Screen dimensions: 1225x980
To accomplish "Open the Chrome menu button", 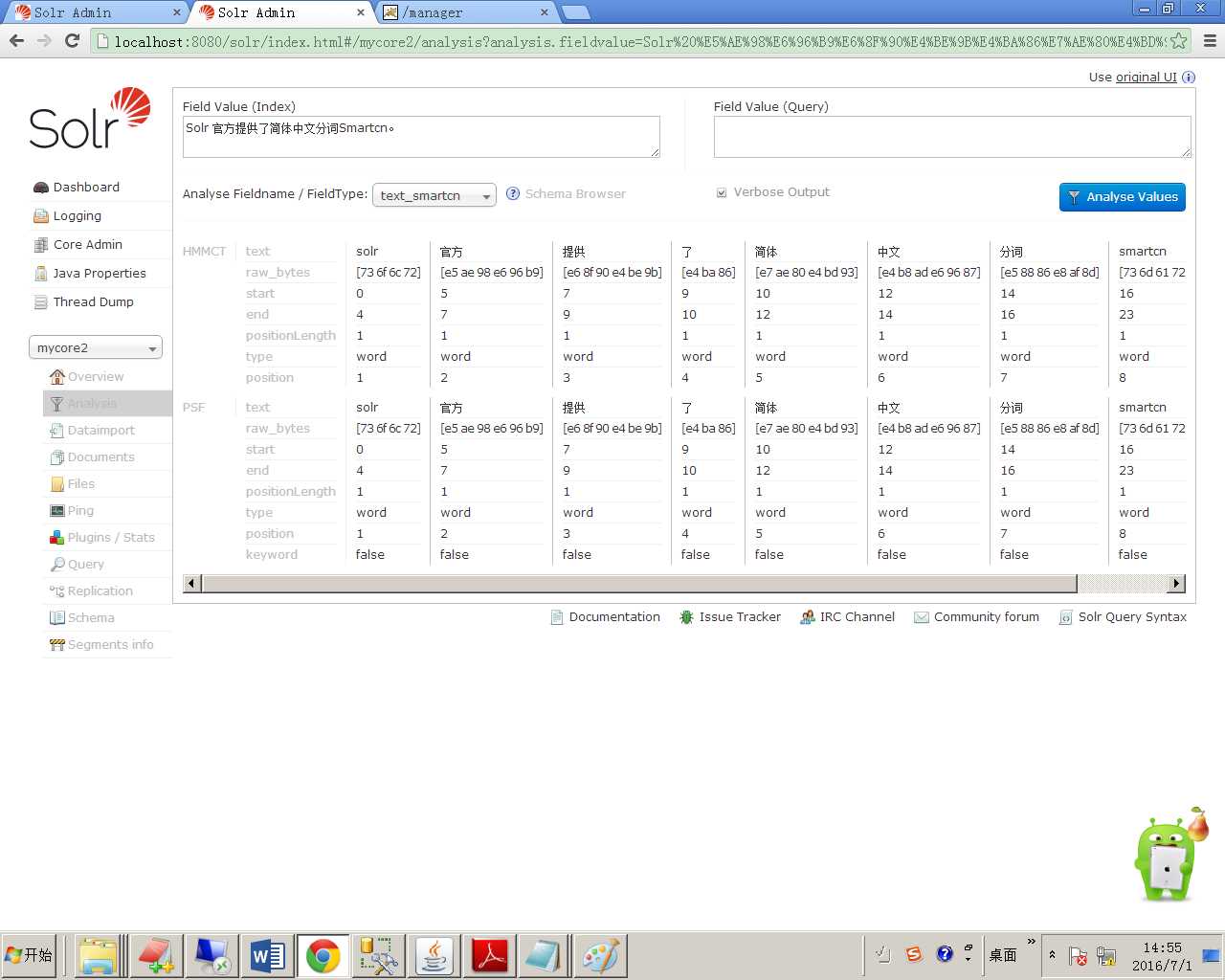I will pyautogui.click(x=1210, y=41).
